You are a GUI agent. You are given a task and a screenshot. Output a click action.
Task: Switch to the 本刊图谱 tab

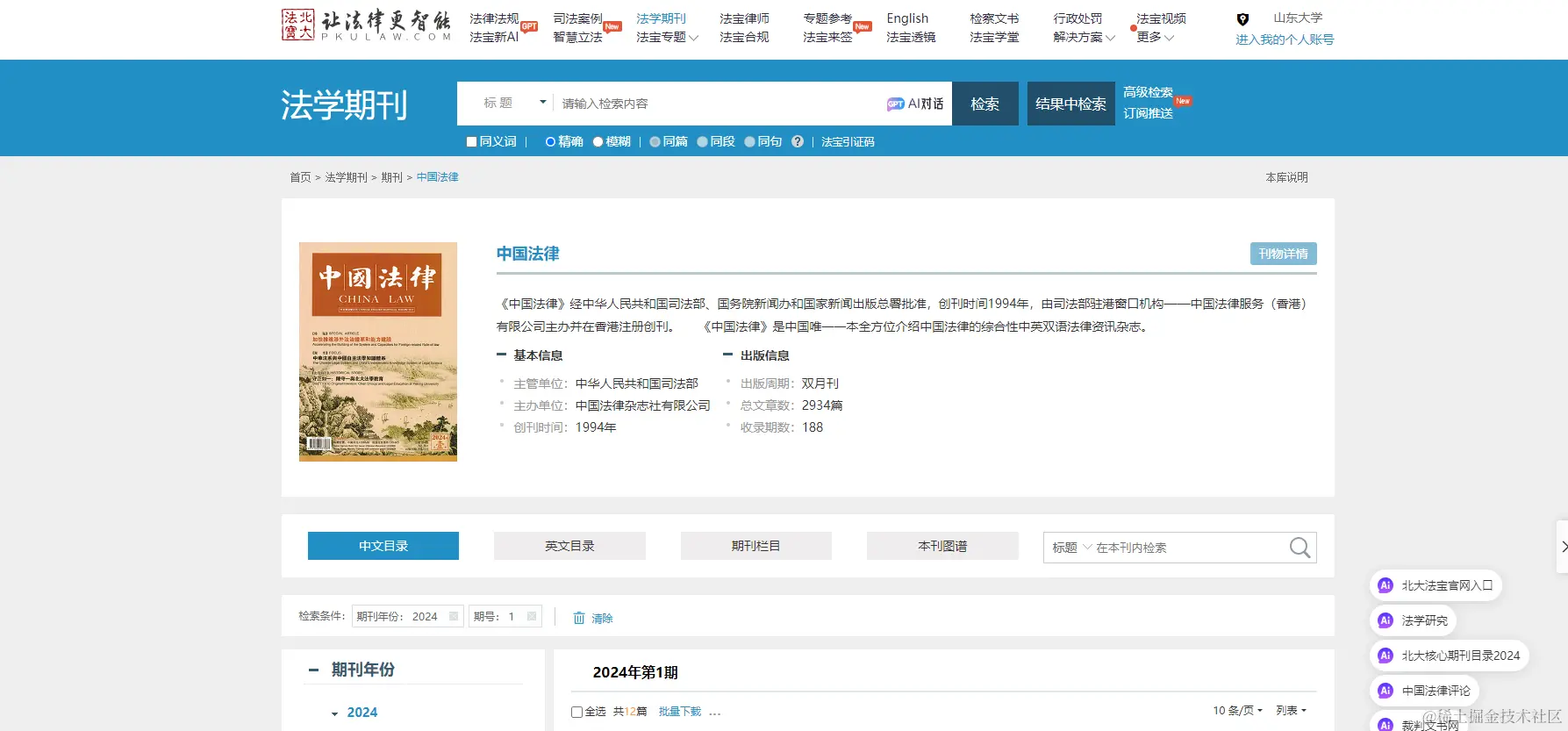(942, 546)
